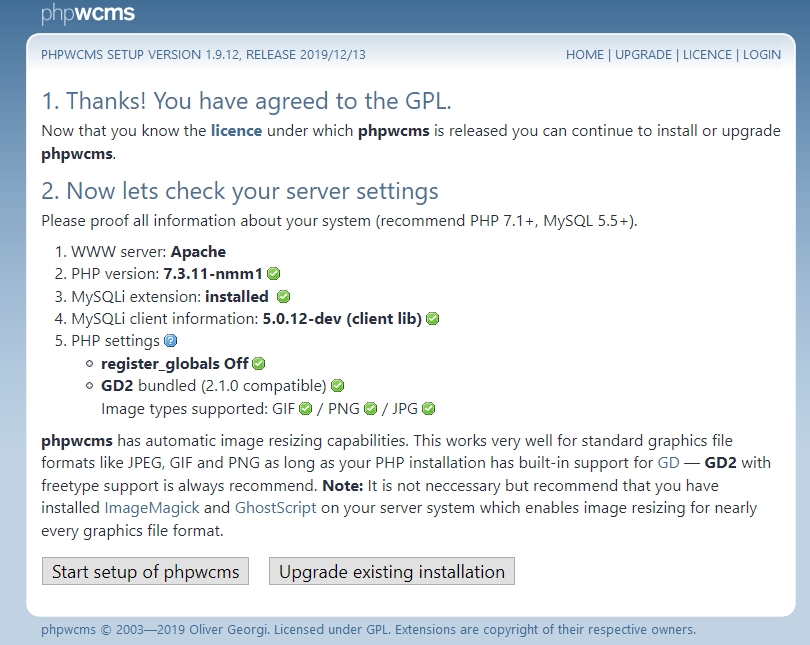Click the PHP version value 7.3.11-nmm1
810x645 pixels.
coord(213,274)
